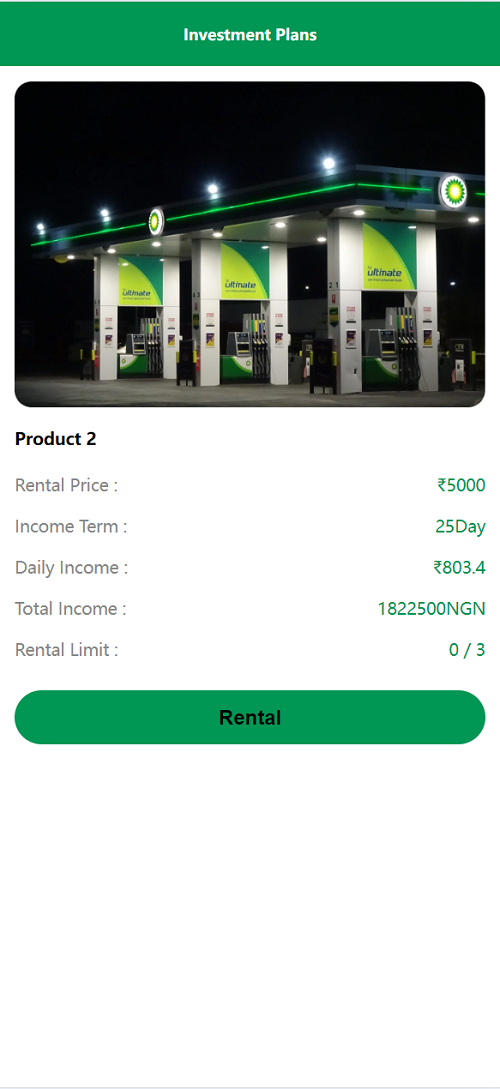The image size is (500, 1089).
Task: Click the ₹803.4 daily income value
Action: click(x=459, y=567)
